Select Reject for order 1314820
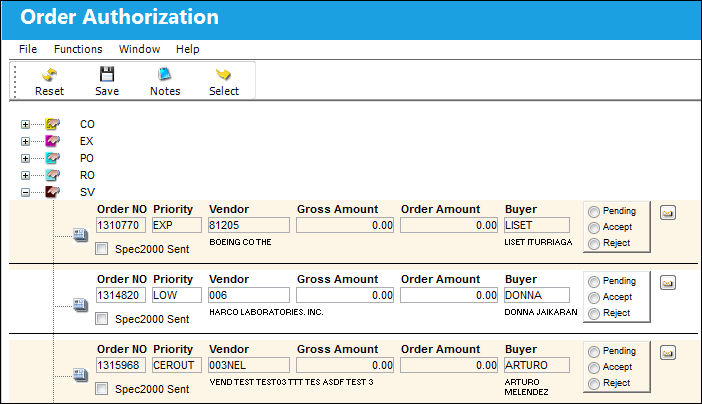Image resolution: width=702 pixels, height=404 pixels. coord(594,314)
